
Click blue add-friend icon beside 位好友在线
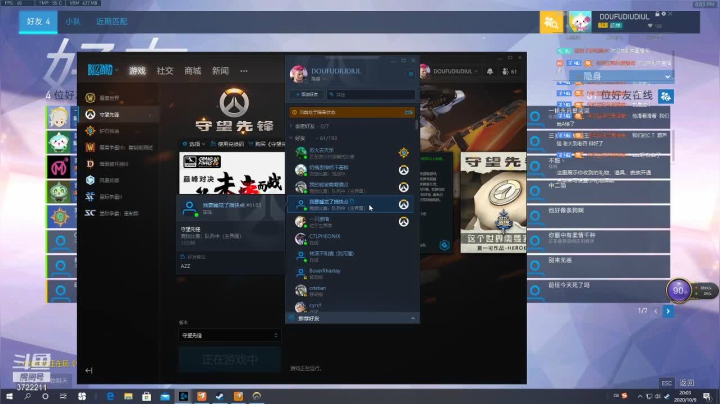pyautogui.click(x=665, y=96)
